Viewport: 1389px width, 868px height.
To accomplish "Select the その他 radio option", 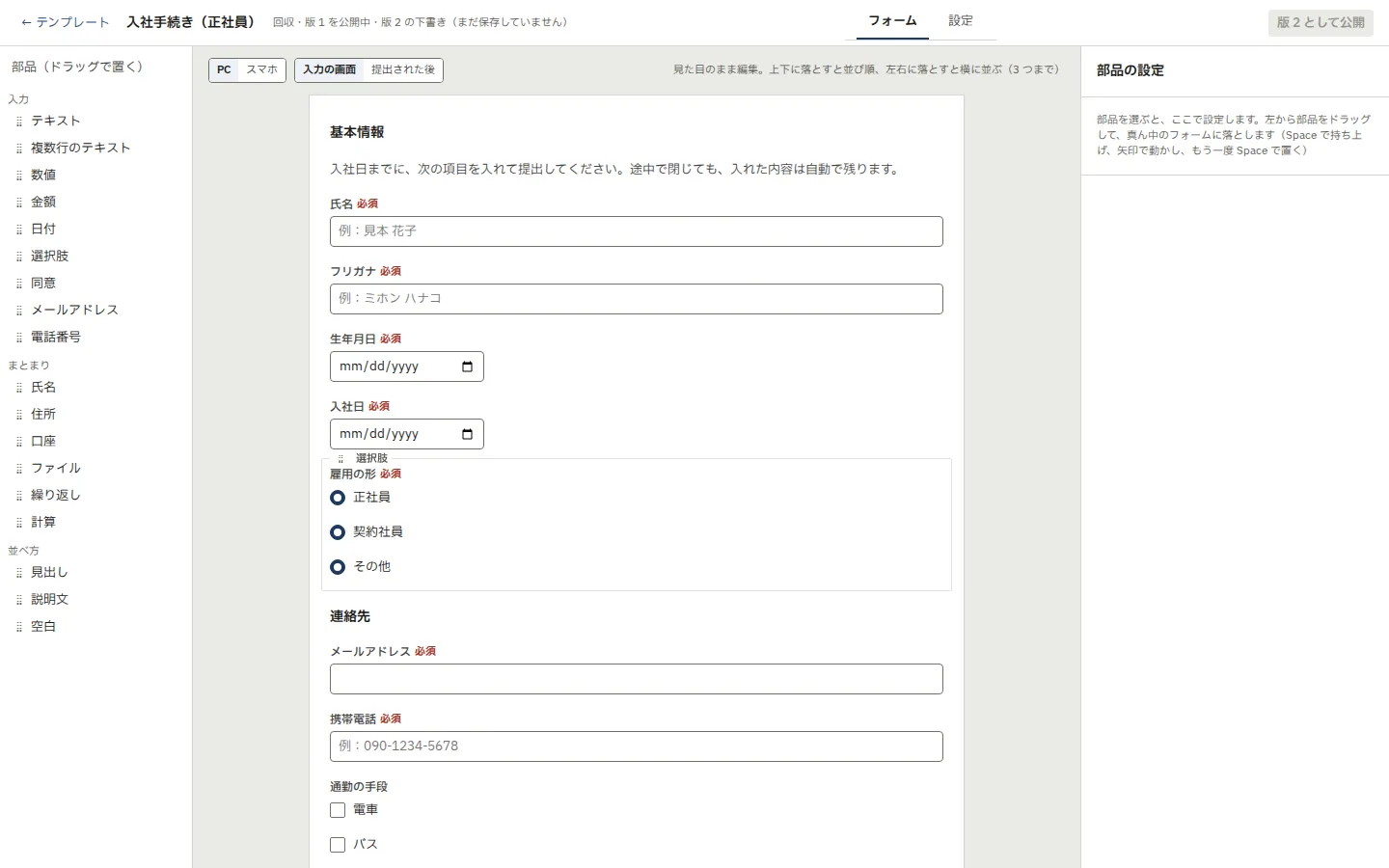I will [338, 567].
